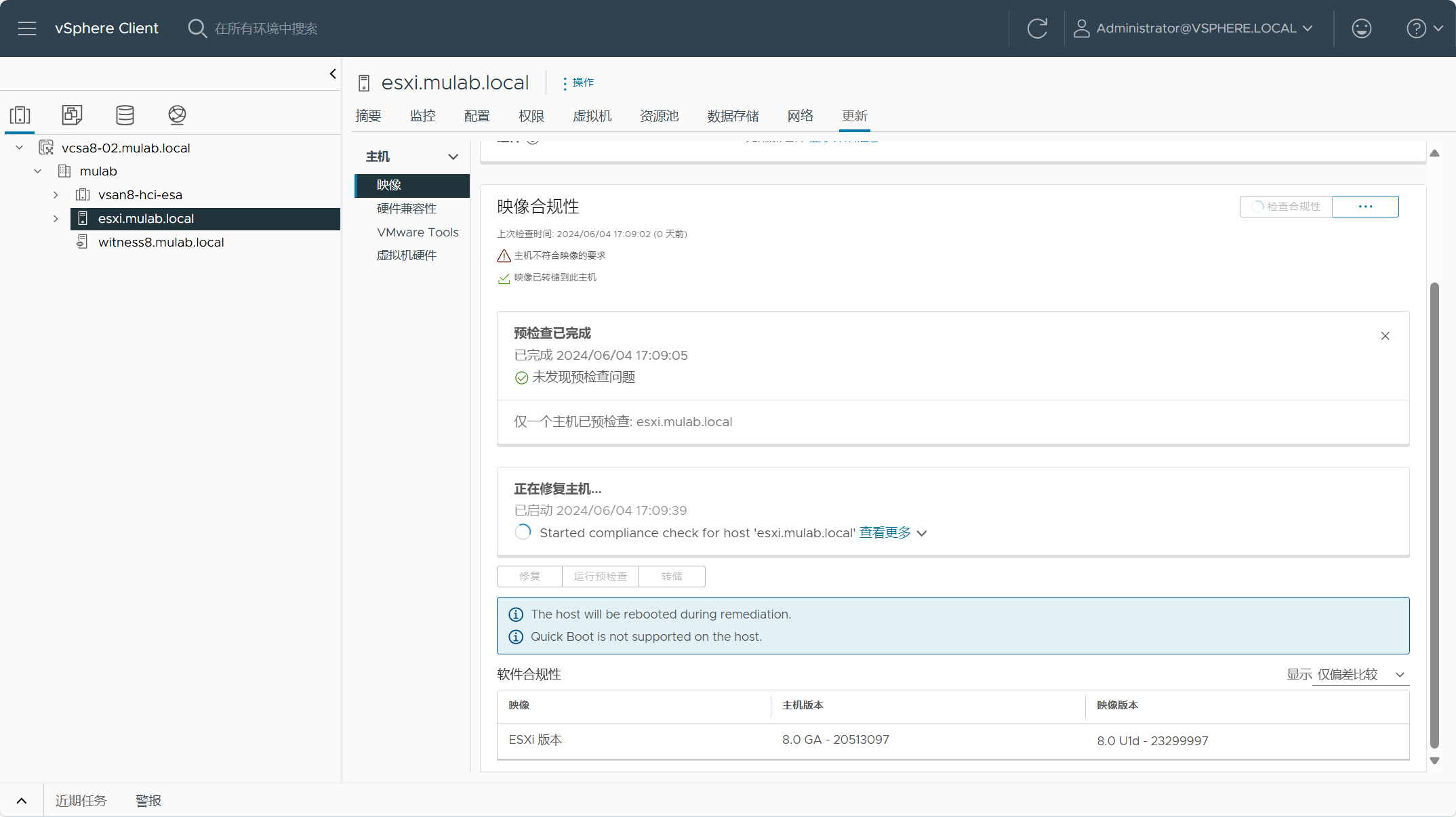Click the 映像版本 column header

click(1117, 705)
